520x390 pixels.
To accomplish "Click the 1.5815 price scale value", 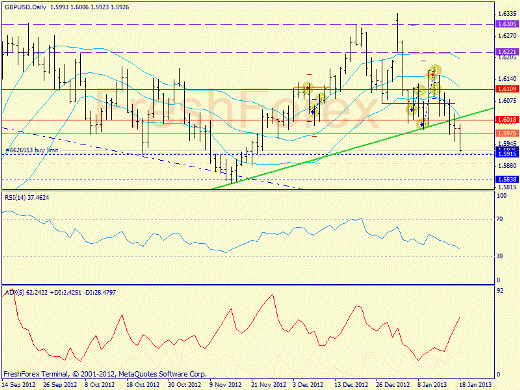I will click(x=507, y=187).
